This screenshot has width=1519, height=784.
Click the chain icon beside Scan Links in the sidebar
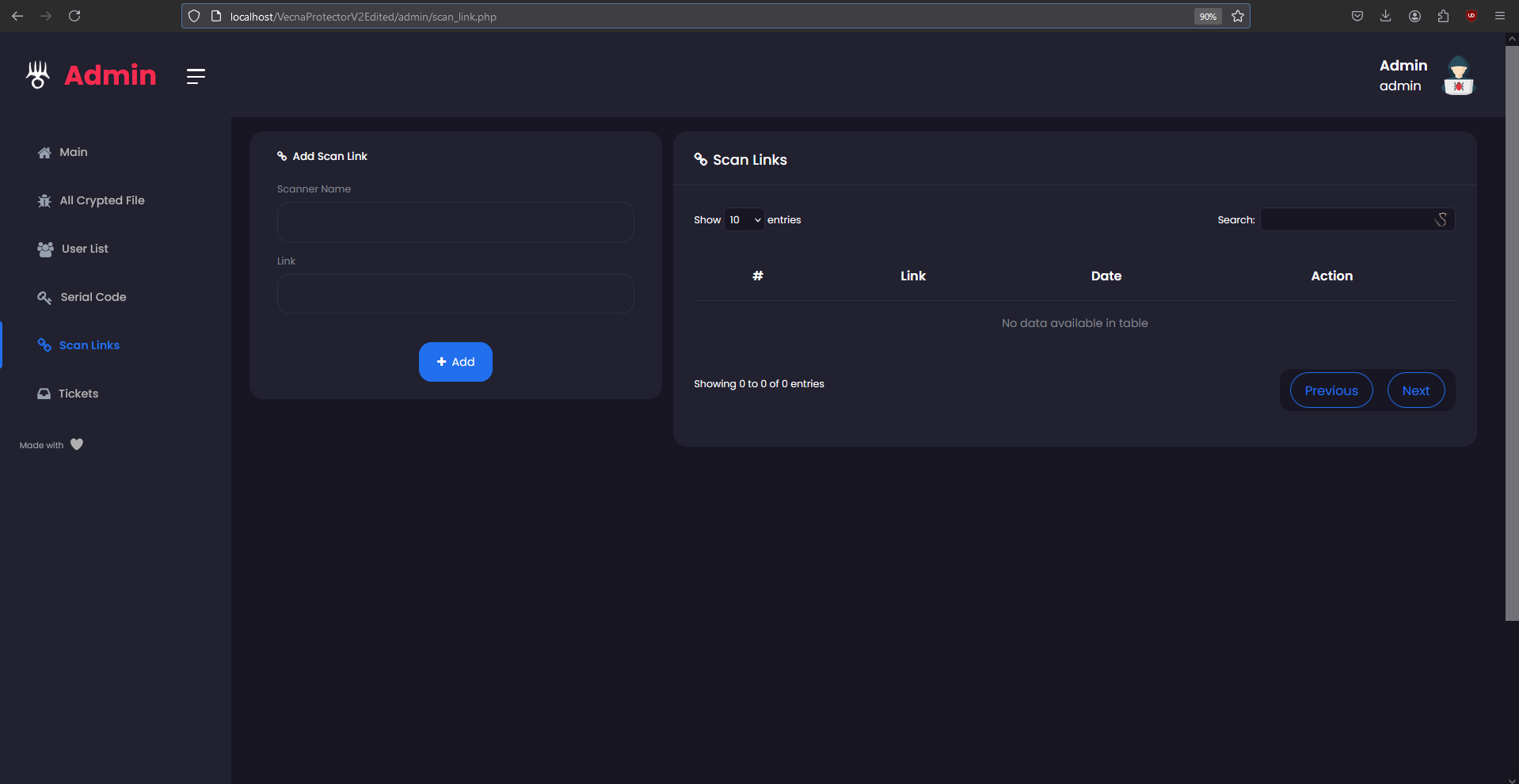pos(44,345)
